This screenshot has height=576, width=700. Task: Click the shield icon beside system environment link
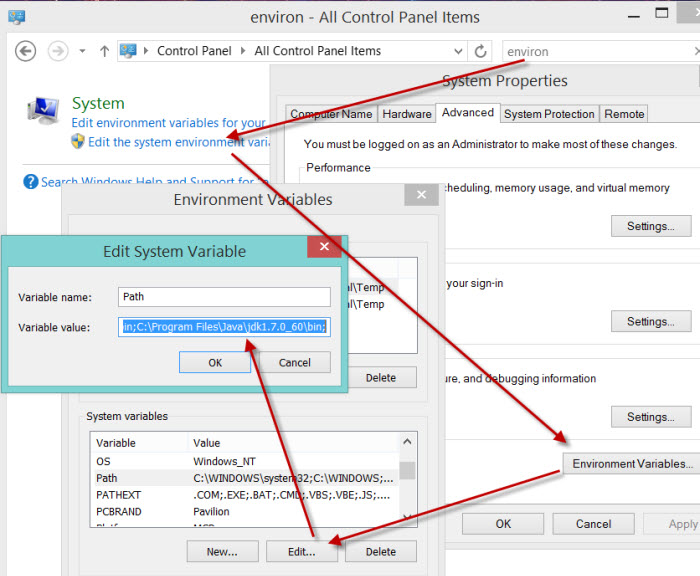pos(78,142)
